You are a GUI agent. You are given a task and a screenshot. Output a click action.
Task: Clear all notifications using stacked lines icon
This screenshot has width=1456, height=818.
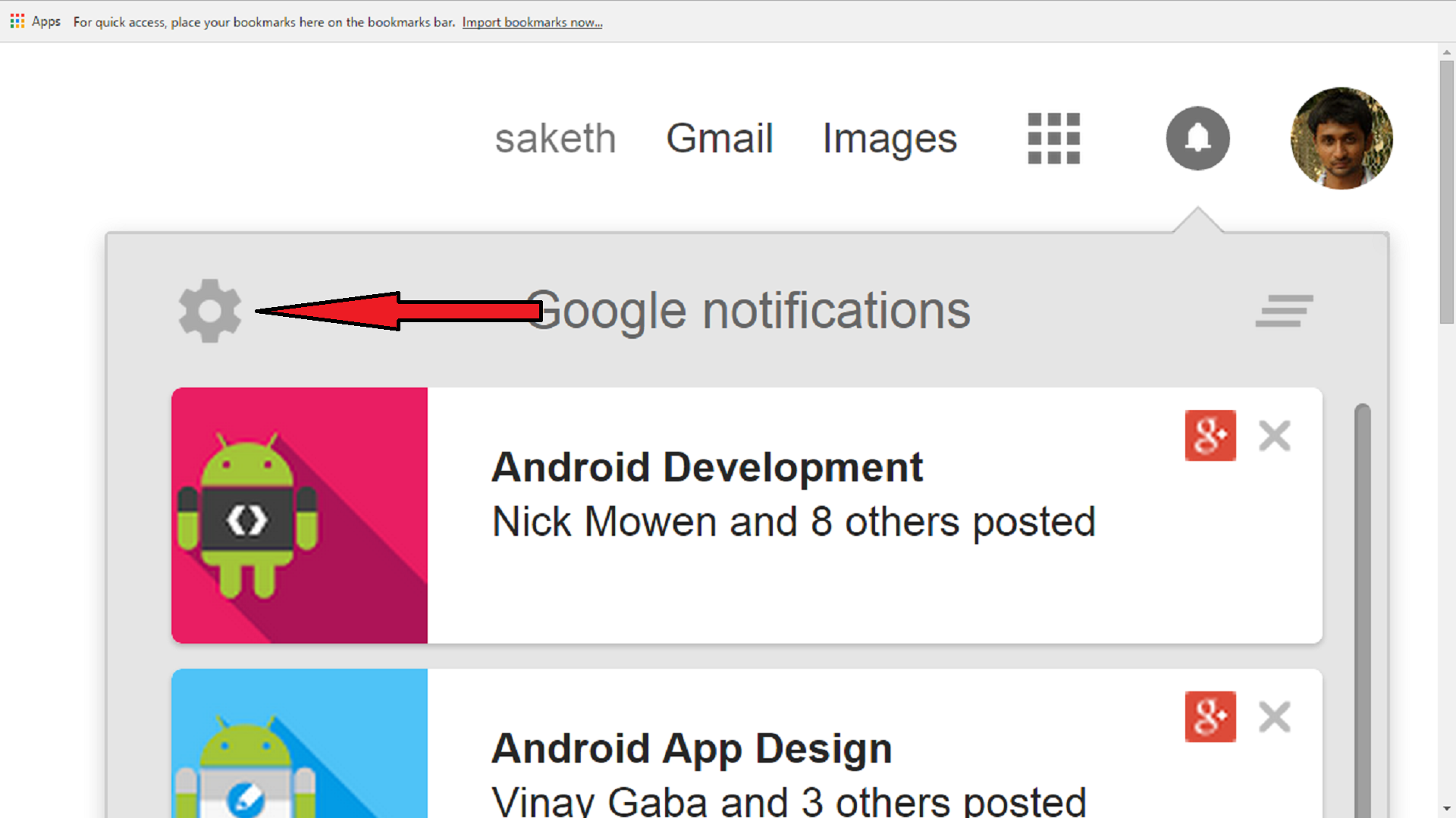(x=1284, y=311)
